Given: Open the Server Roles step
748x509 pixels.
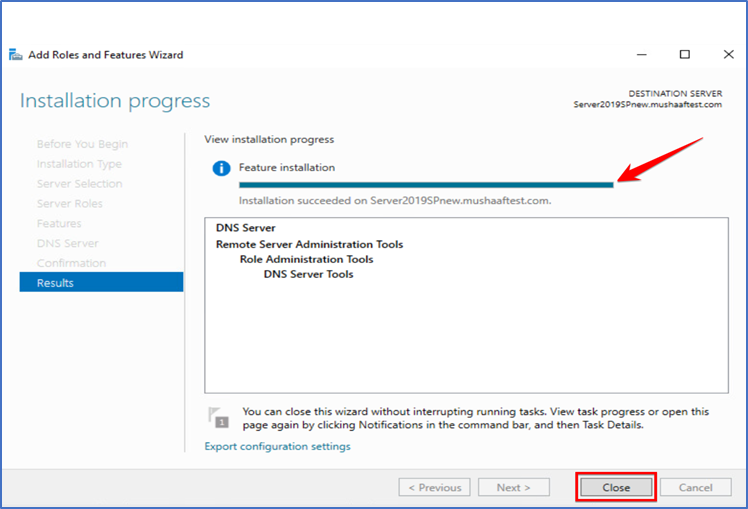Looking at the screenshot, I should tap(70, 204).
